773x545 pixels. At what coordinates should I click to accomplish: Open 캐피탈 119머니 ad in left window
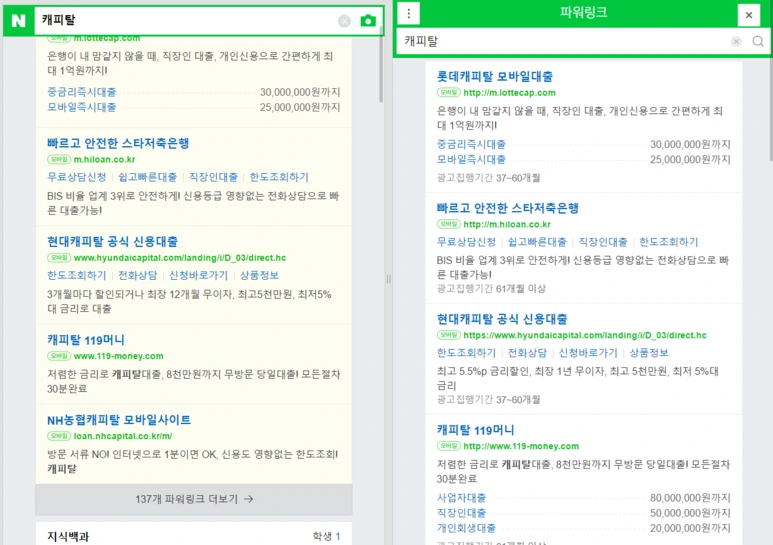coord(86,340)
